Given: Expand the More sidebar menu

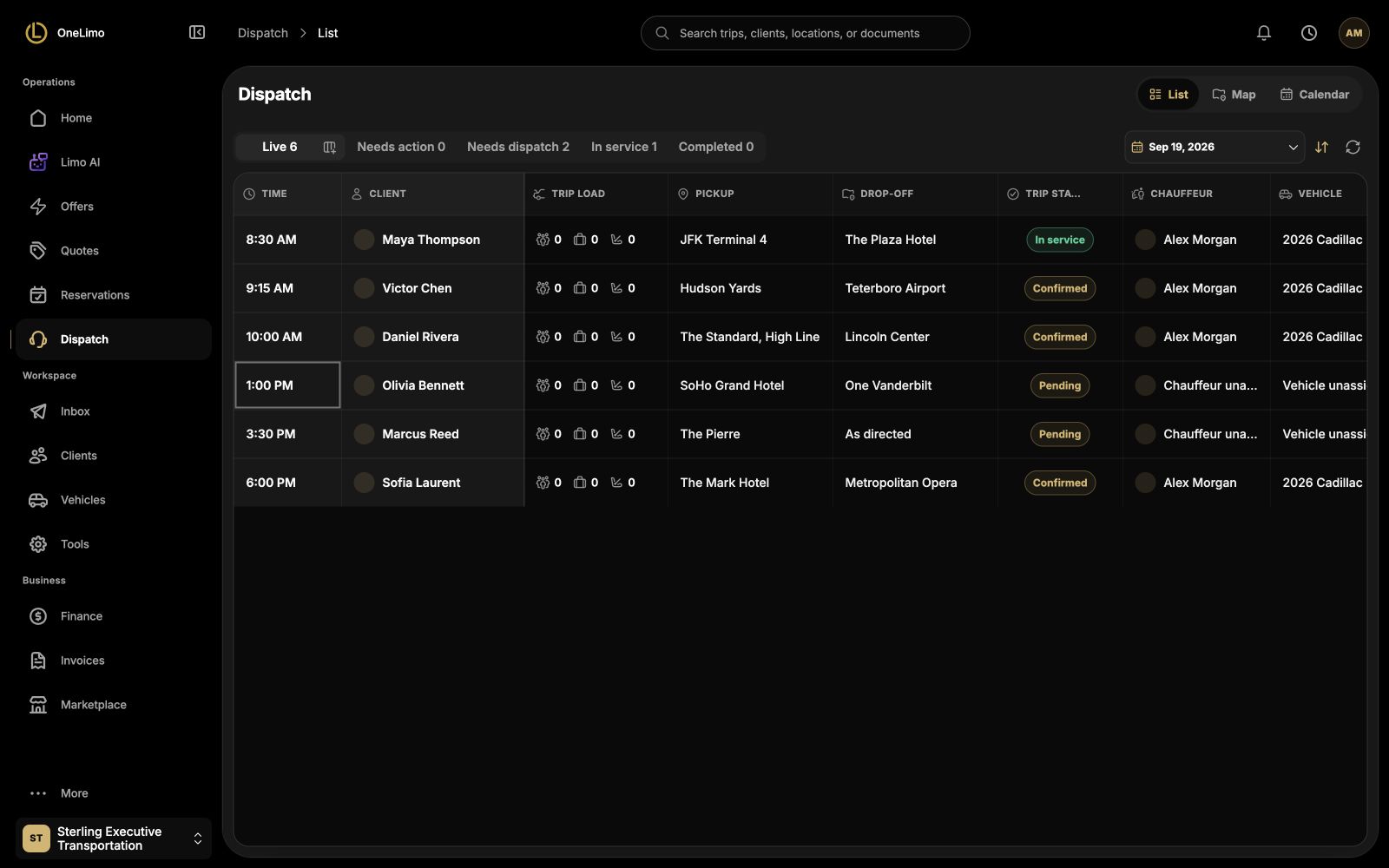Looking at the screenshot, I should pos(113,793).
